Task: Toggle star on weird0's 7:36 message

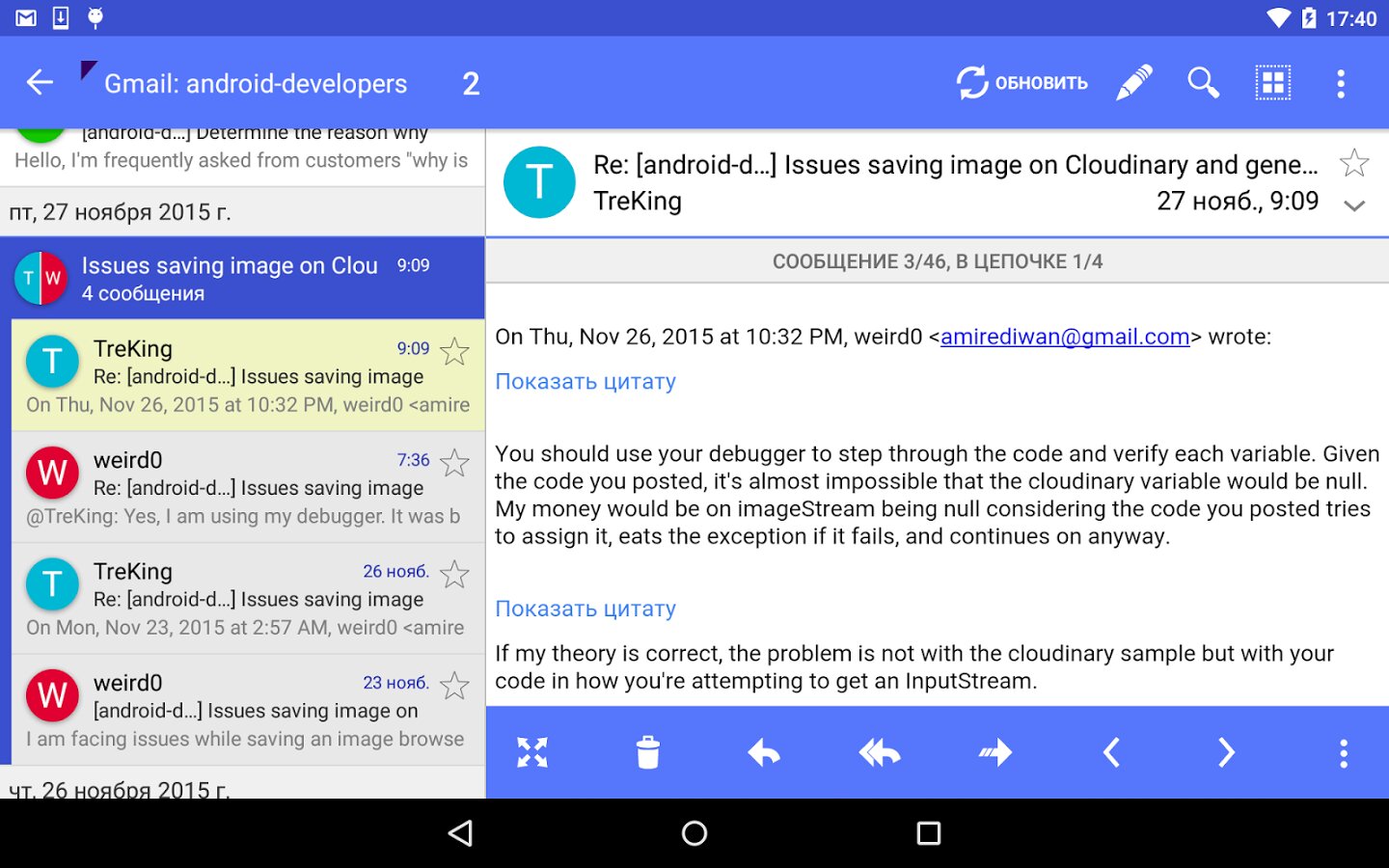Action: pyautogui.click(x=454, y=463)
